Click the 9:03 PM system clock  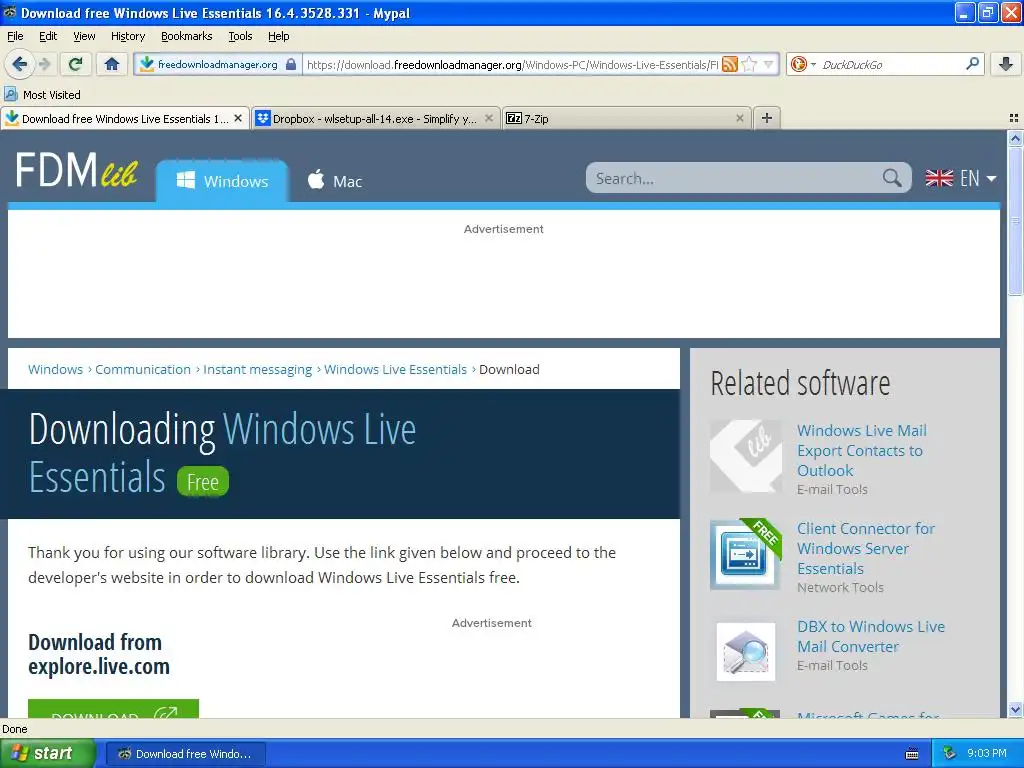pos(986,754)
